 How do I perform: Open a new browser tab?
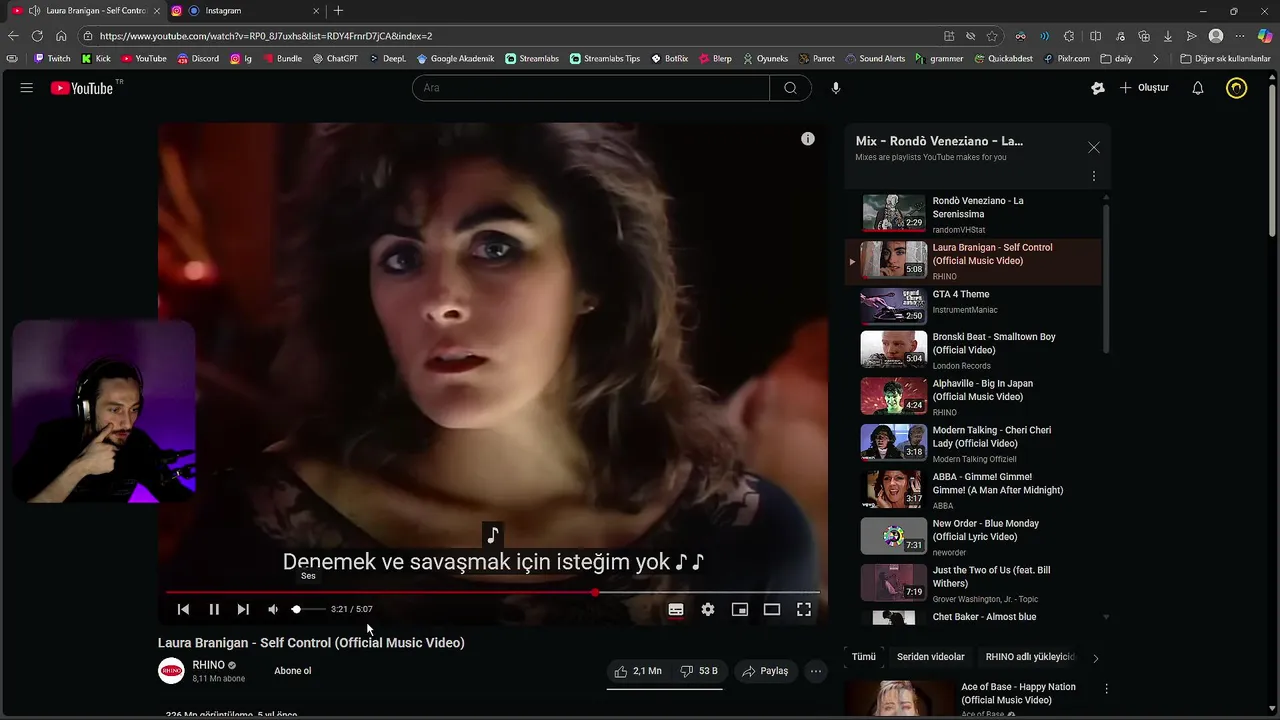coord(338,10)
